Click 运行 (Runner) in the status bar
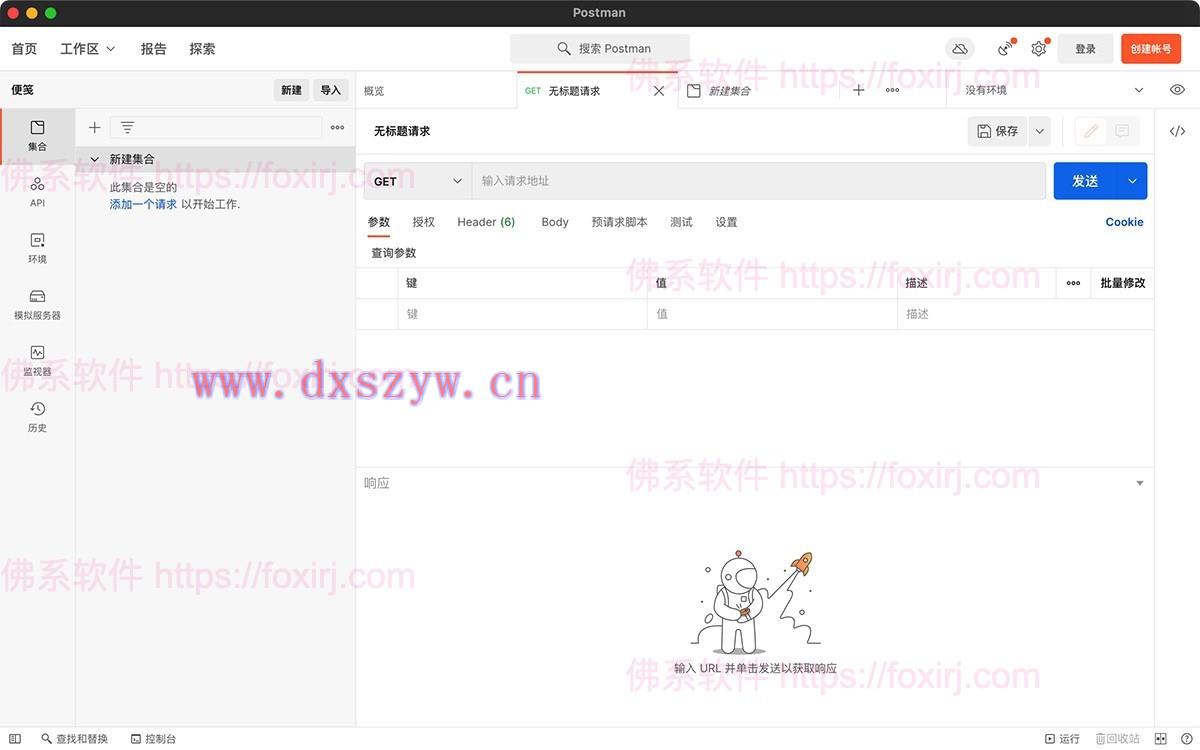This screenshot has height=750, width=1200. point(1062,739)
